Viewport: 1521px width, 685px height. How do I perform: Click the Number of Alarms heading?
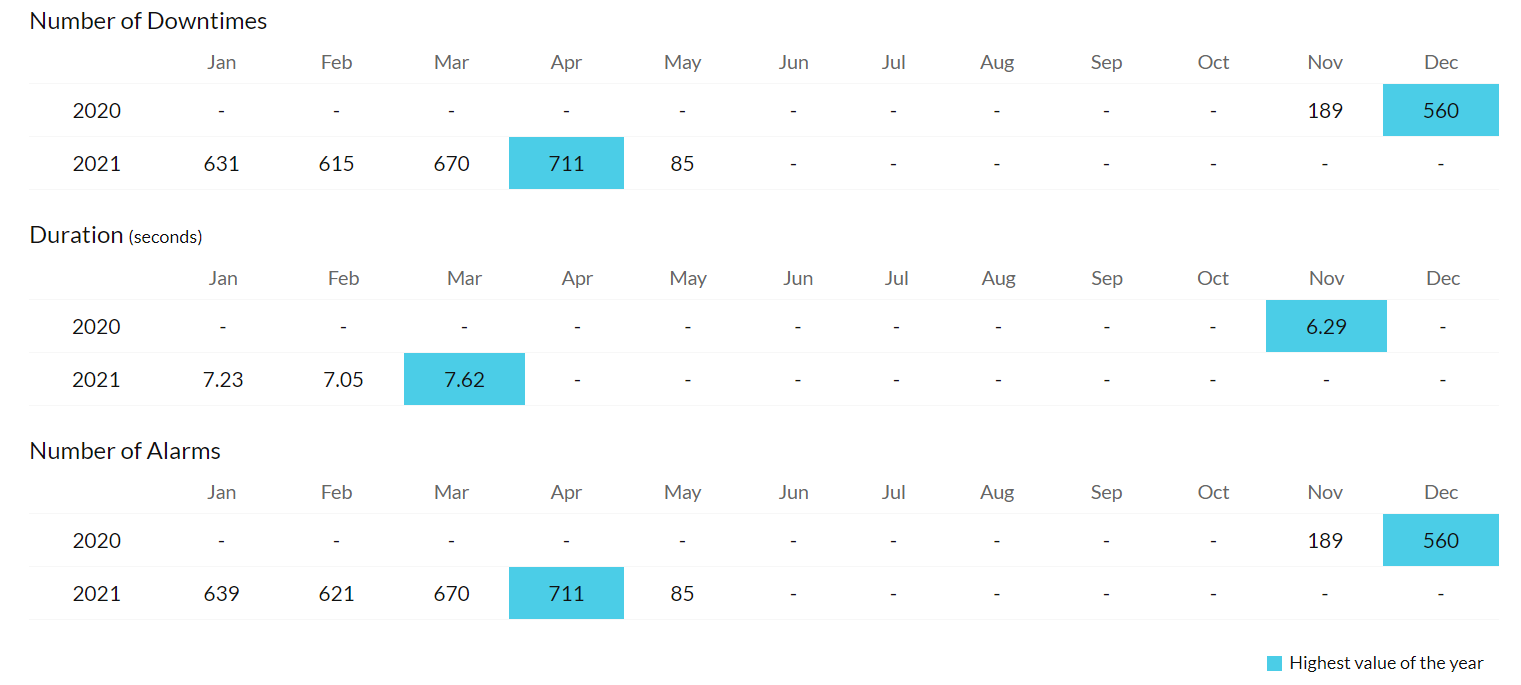pos(125,451)
